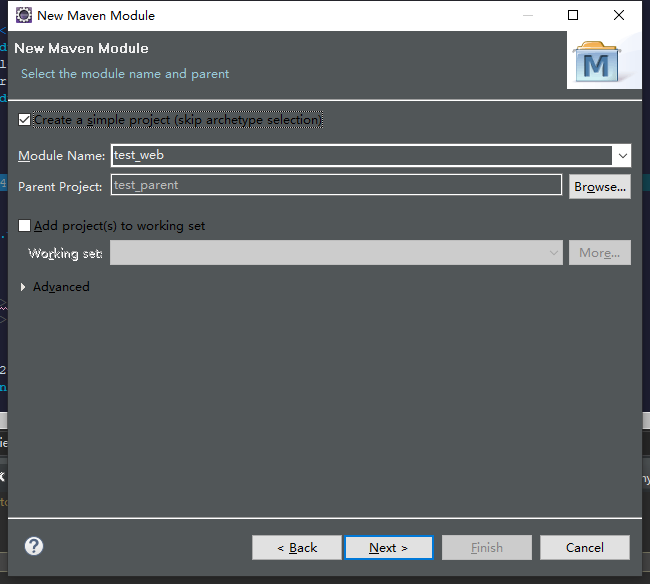Maximize the New Maven Module dialog

tap(573, 15)
